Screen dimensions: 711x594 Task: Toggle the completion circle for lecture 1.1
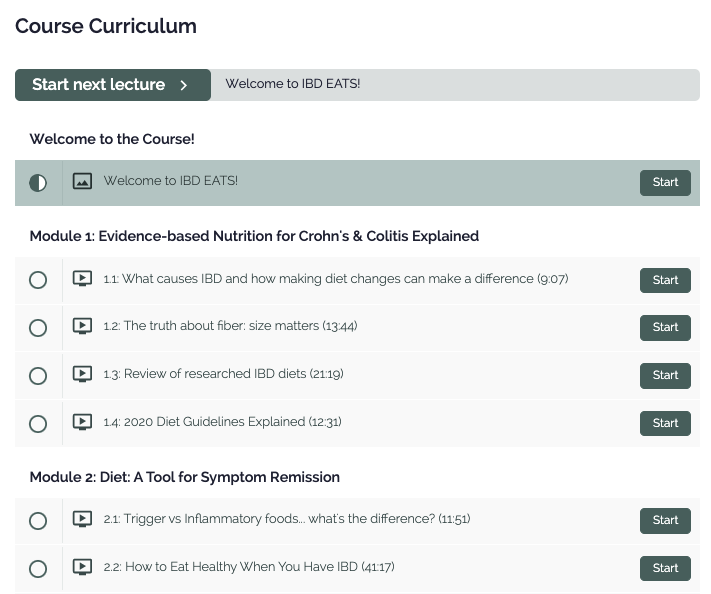click(x=38, y=280)
